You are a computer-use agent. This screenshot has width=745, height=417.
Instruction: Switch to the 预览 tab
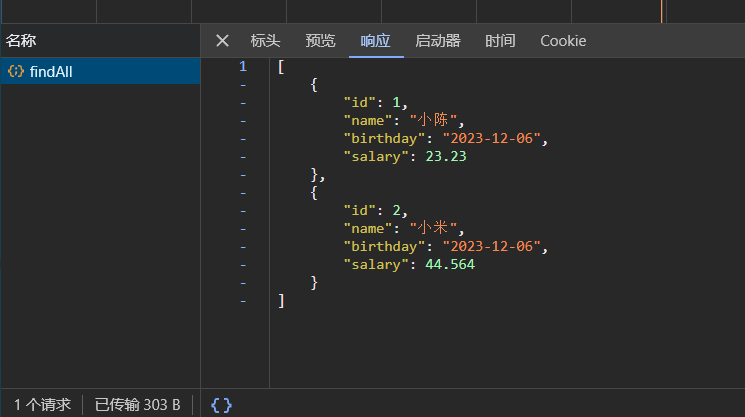[x=320, y=41]
